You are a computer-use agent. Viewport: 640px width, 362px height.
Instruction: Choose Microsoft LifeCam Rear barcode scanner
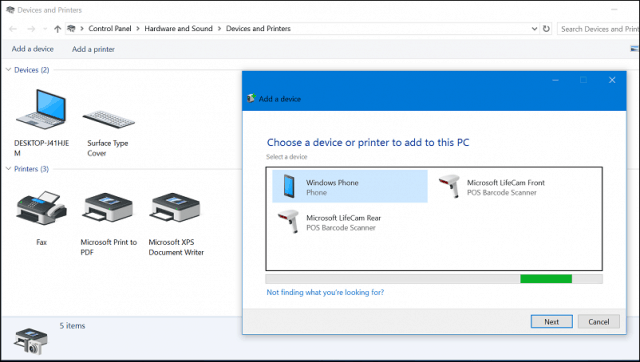click(x=329, y=222)
